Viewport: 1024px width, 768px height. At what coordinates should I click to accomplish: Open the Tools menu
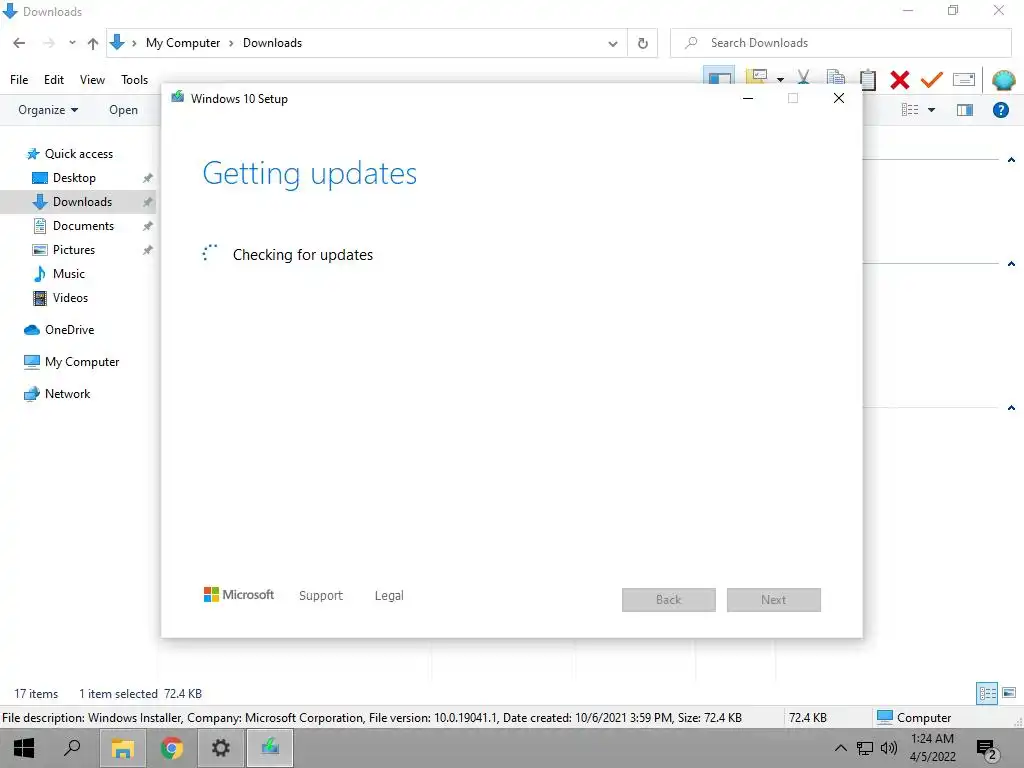point(135,80)
